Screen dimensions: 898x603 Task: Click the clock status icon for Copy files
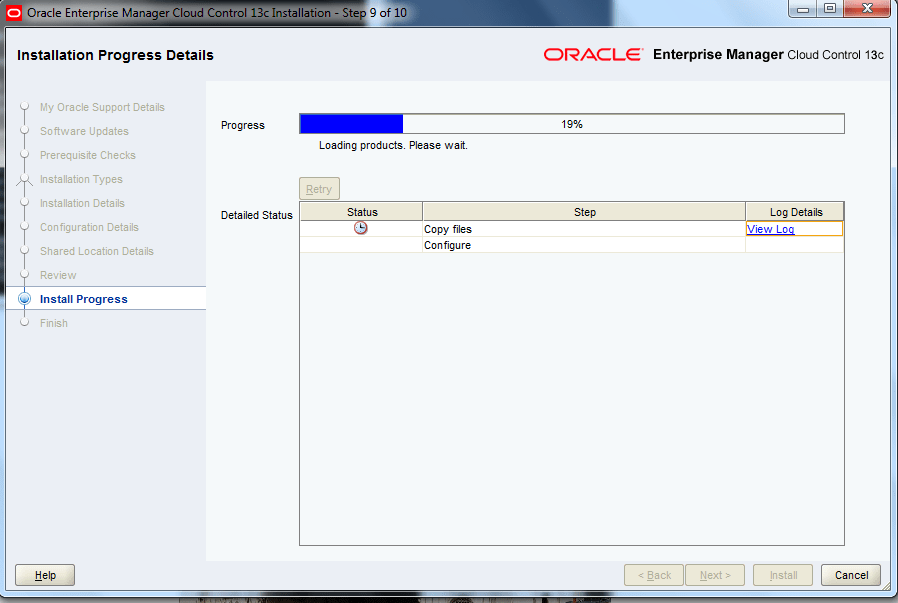360,228
